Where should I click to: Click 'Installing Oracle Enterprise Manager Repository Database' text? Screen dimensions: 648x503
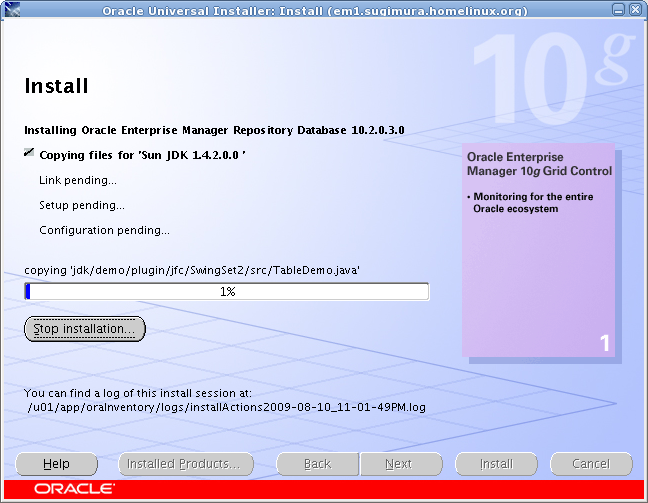(214, 130)
